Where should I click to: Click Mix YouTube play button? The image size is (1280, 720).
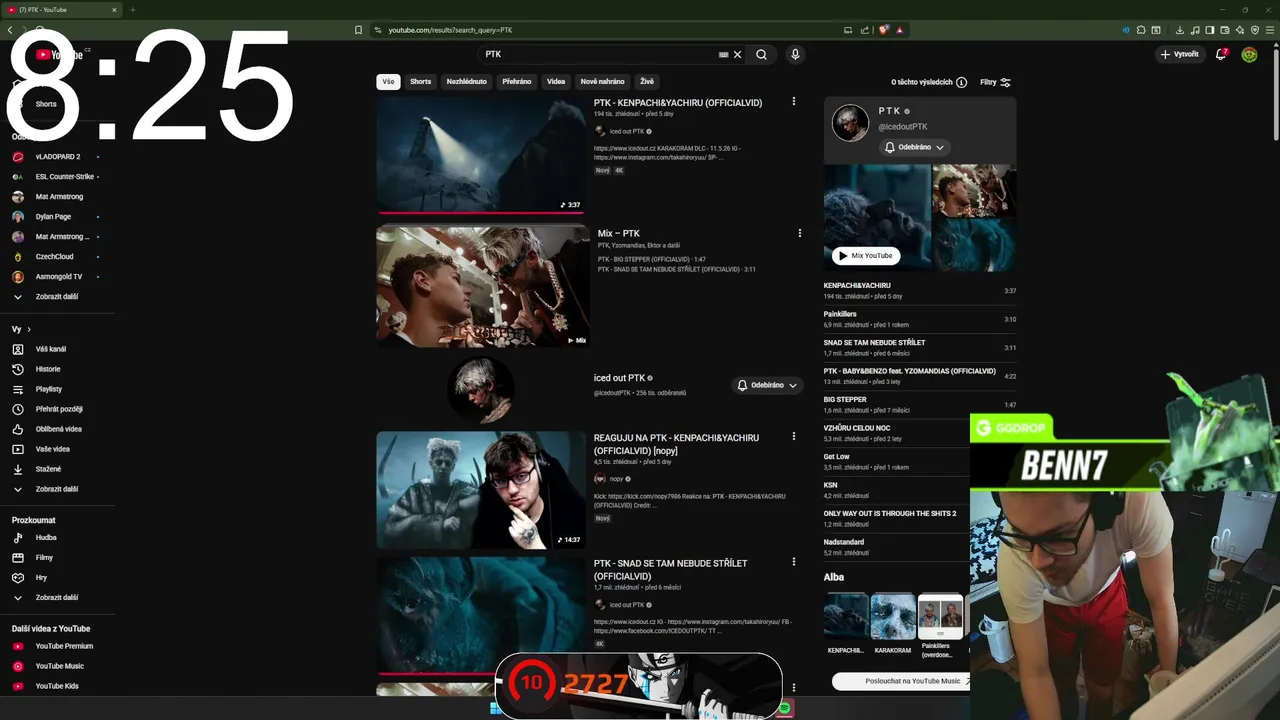866,256
